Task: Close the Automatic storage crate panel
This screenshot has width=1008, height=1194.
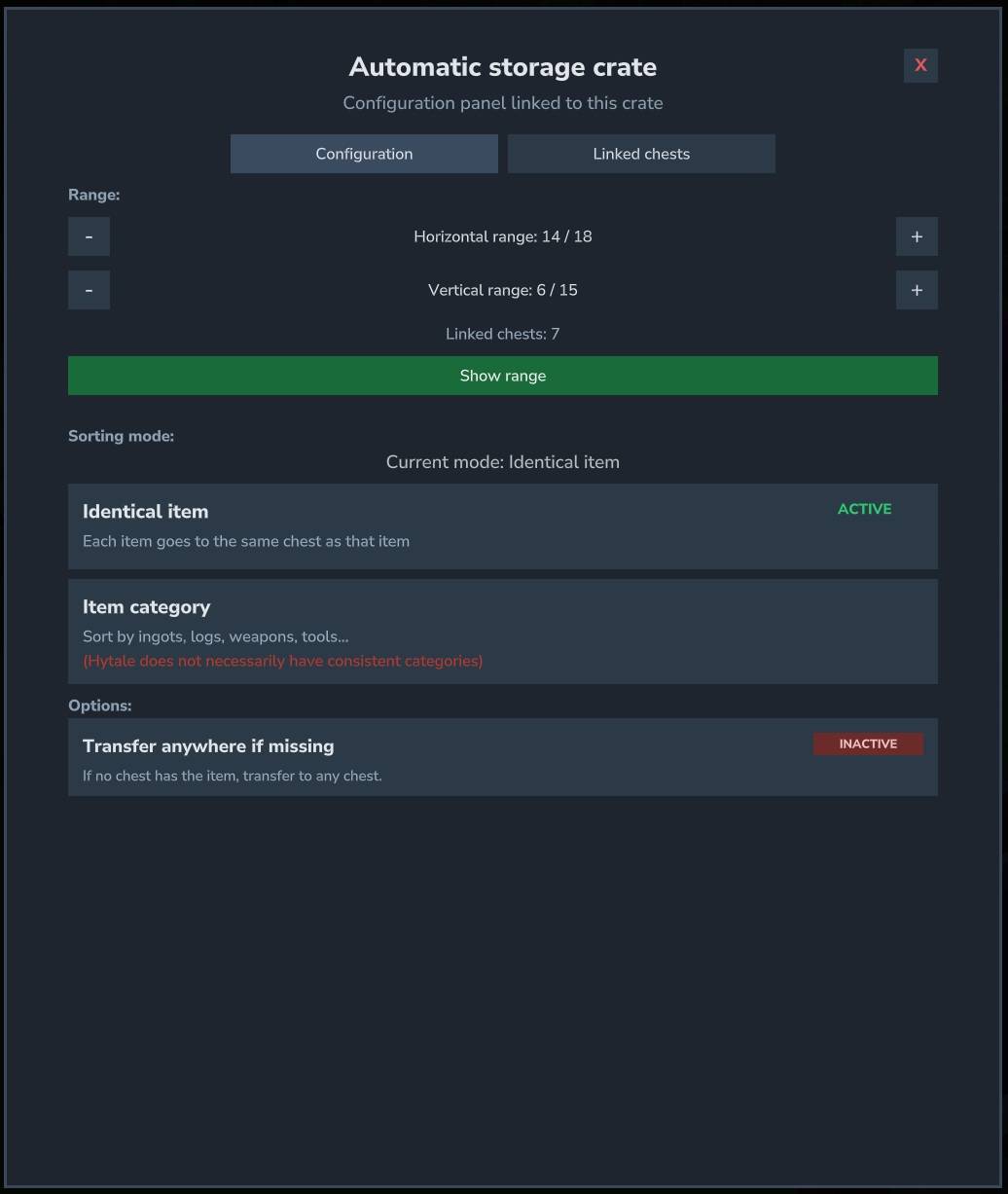Action: (x=919, y=65)
